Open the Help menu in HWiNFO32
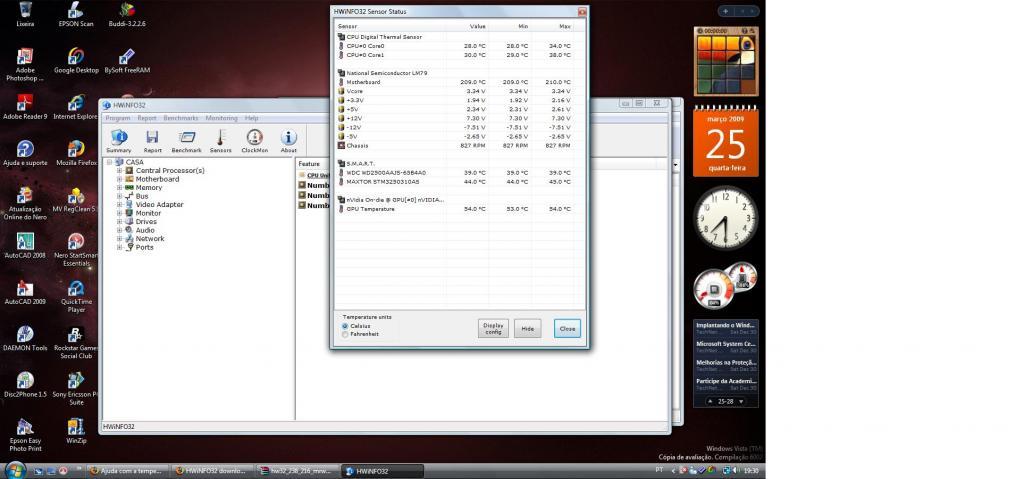The height and width of the screenshot is (479, 1024). tap(251, 118)
